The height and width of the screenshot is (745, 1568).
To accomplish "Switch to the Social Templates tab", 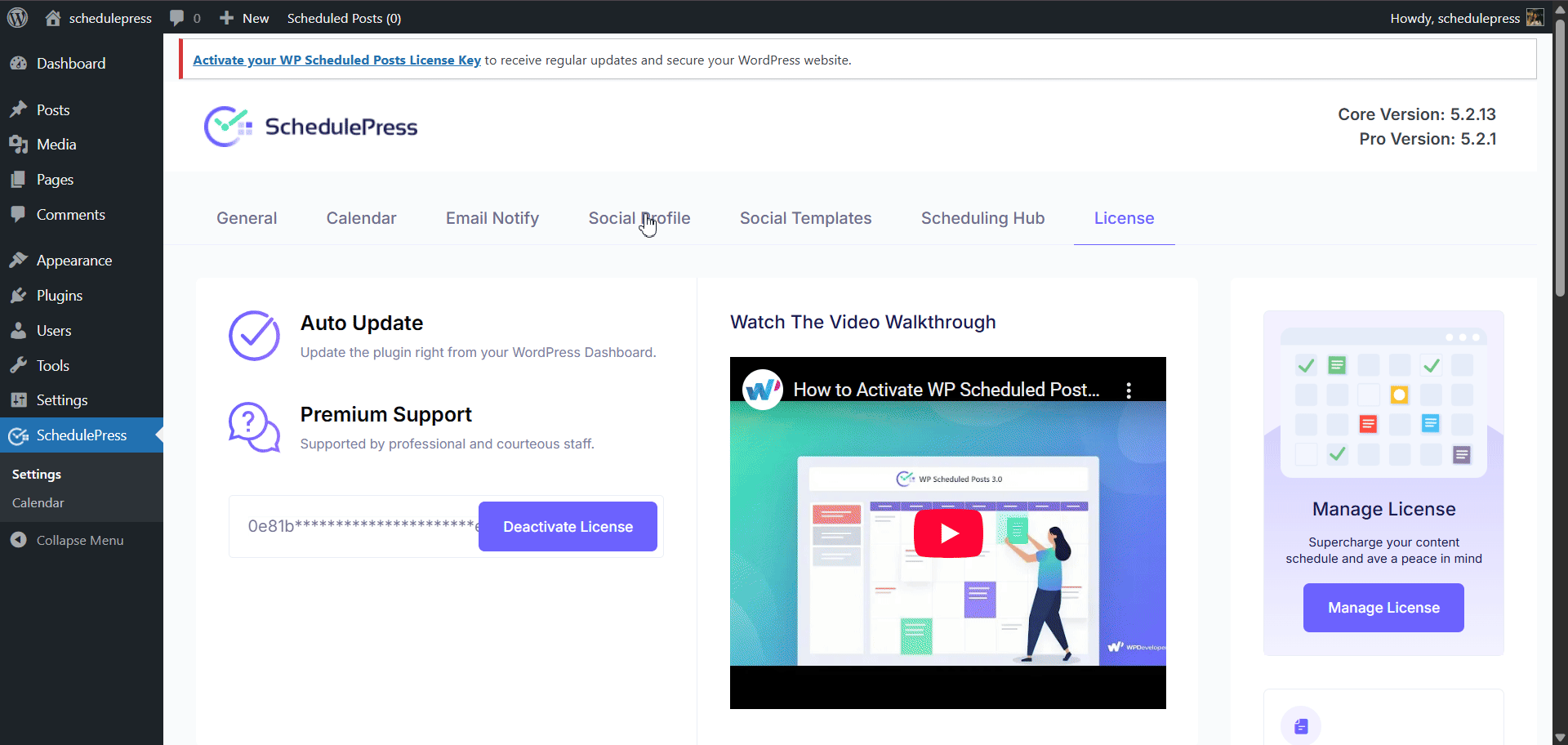I will (805, 218).
